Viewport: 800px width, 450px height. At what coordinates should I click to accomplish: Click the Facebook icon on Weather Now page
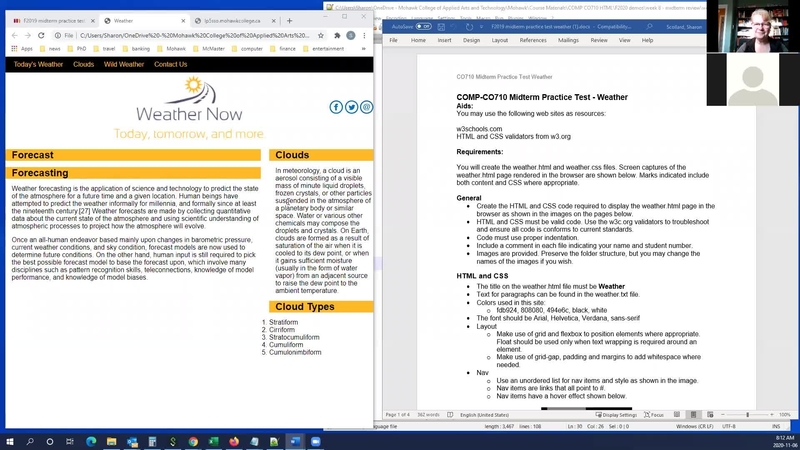click(336, 107)
